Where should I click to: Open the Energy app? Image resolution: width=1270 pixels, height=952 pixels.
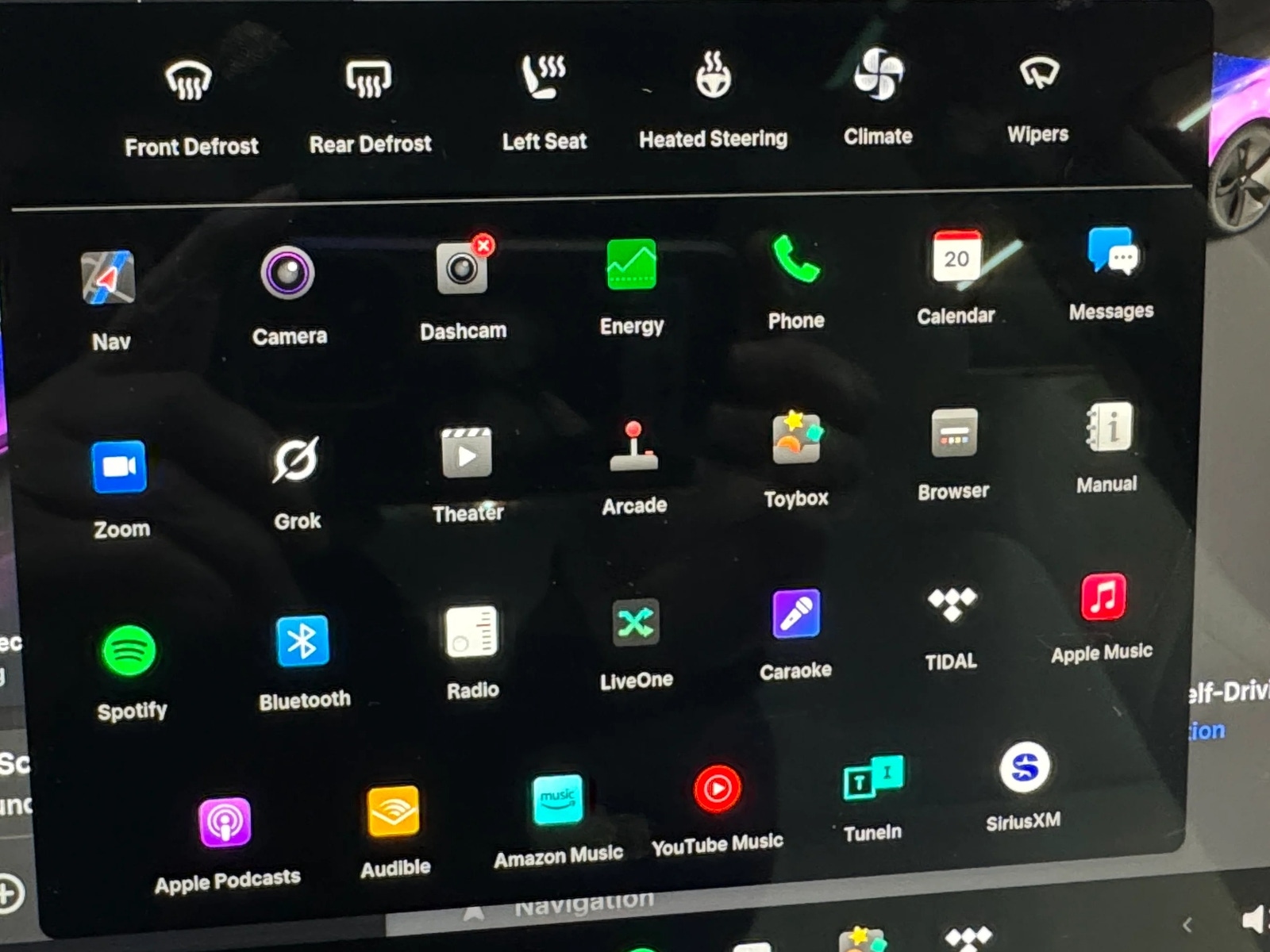(631, 265)
